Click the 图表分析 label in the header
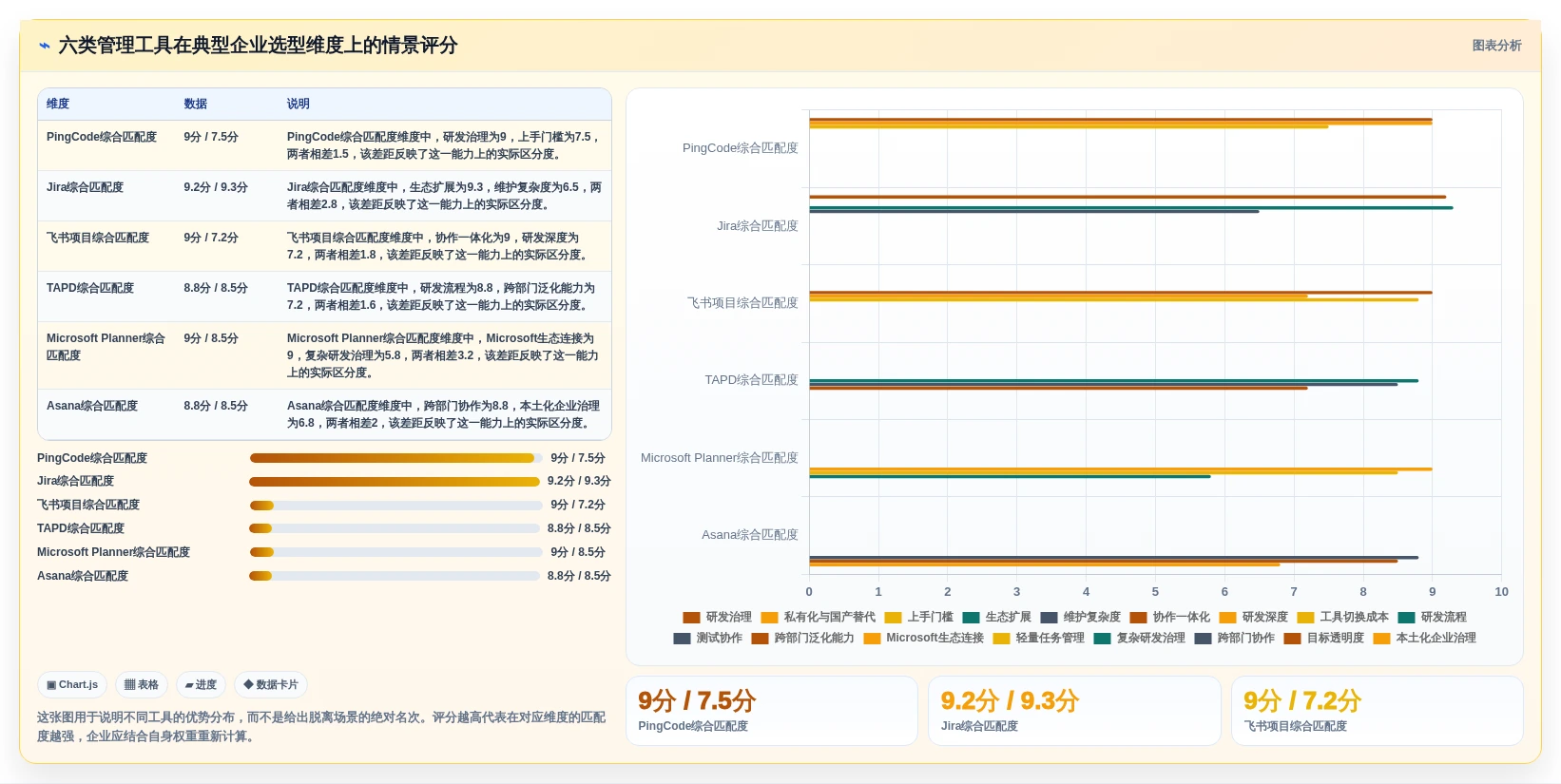 tap(1496, 46)
